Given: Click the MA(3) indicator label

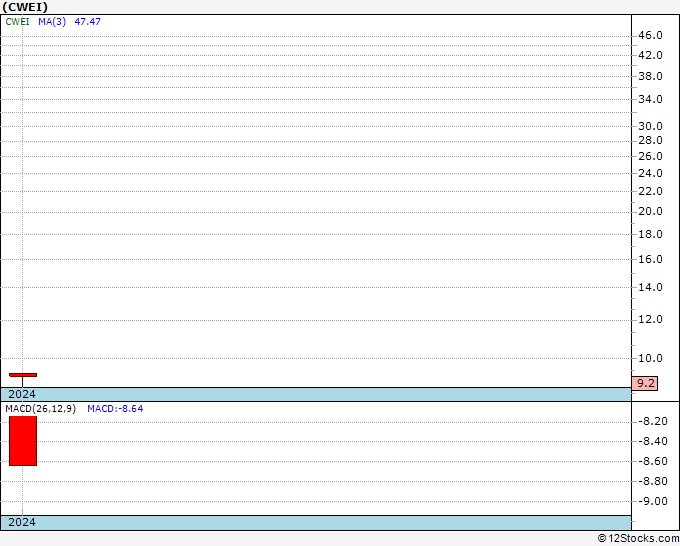Looking at the screenshot, I should pyautogui.click(x=52, y=22).
